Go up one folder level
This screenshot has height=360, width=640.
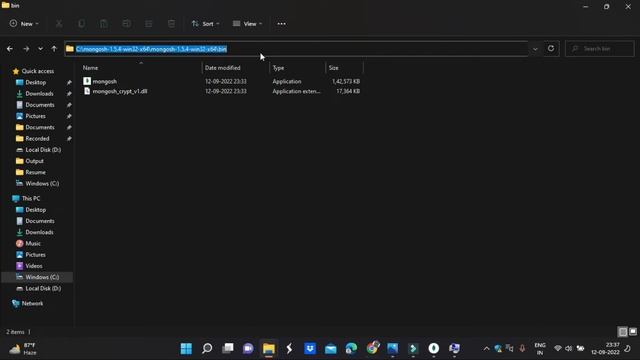54,49
